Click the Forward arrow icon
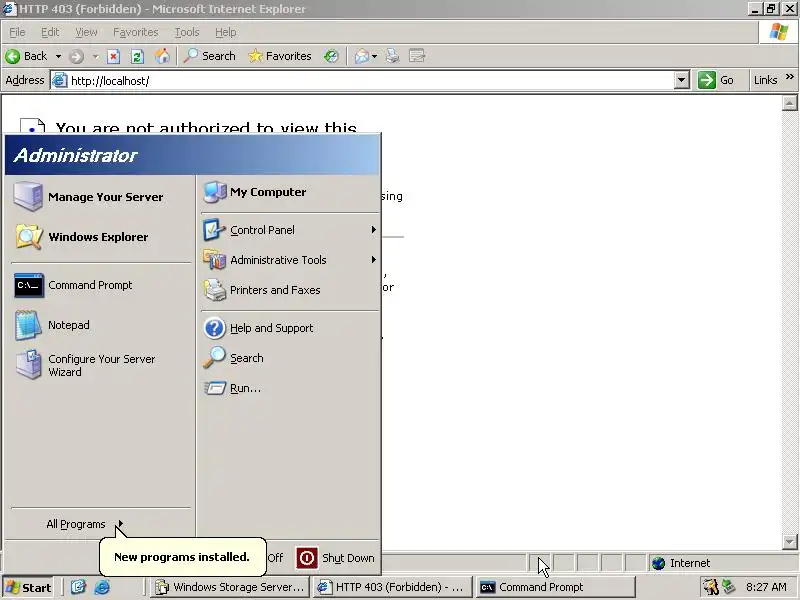 77,56
